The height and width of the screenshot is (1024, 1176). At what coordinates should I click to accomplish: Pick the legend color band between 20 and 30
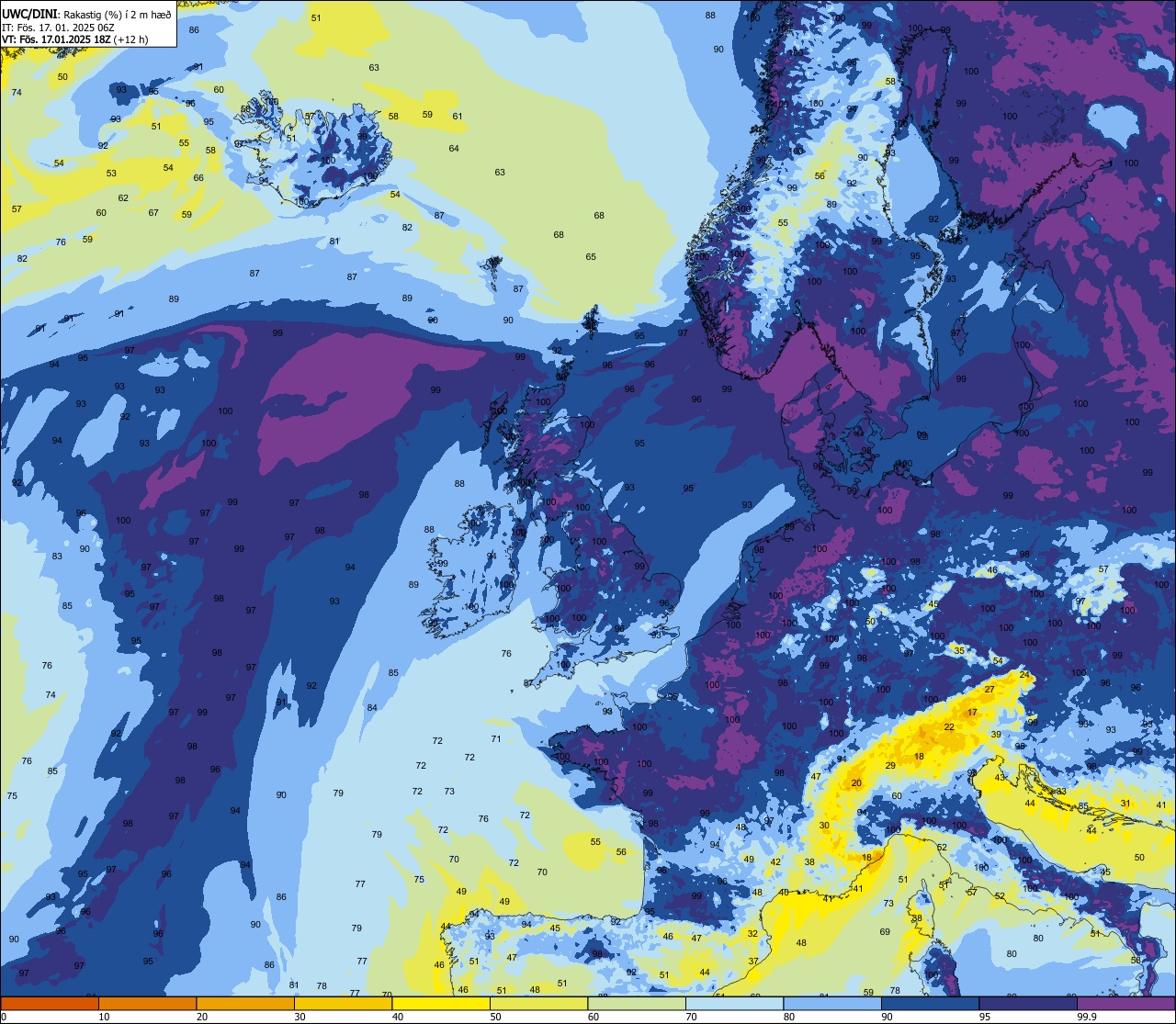point(245,1003)
